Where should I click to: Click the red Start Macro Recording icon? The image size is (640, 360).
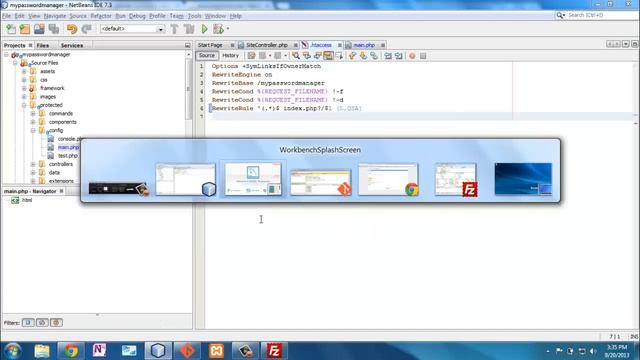coord(412,56)
